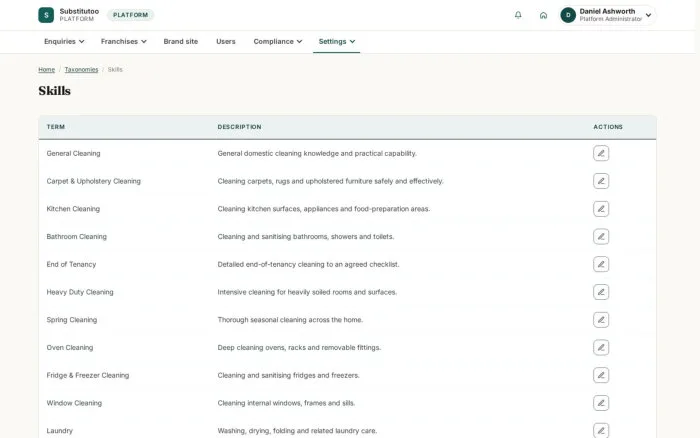The width and height of the screenshot is (700, 438).
Task: Edit the Spring Cleaning skill
Action: tap(601, 320)
